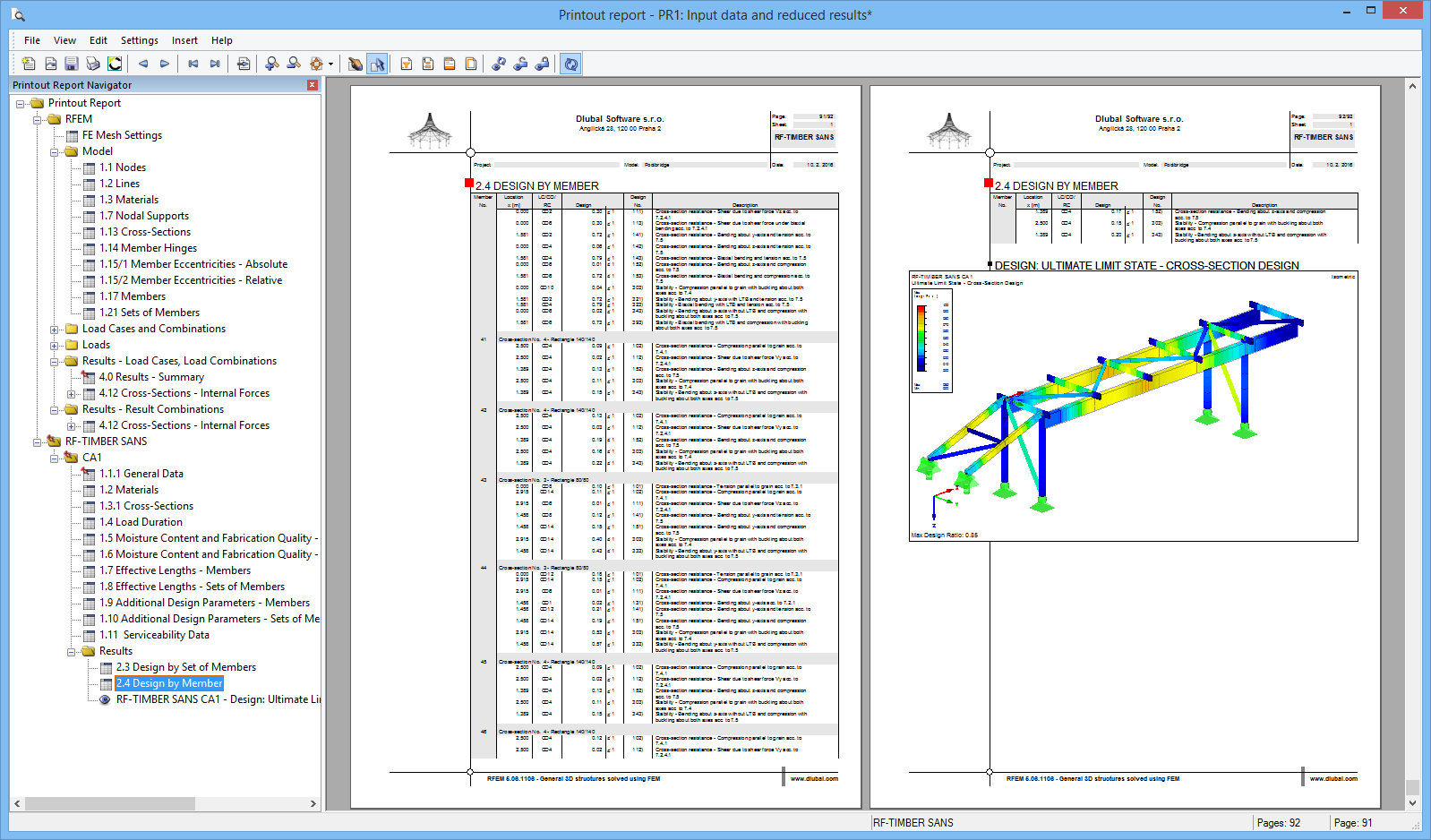Open the Insert menu
The height and width of the screenshot is (840, 1431).
coord(184,40)
